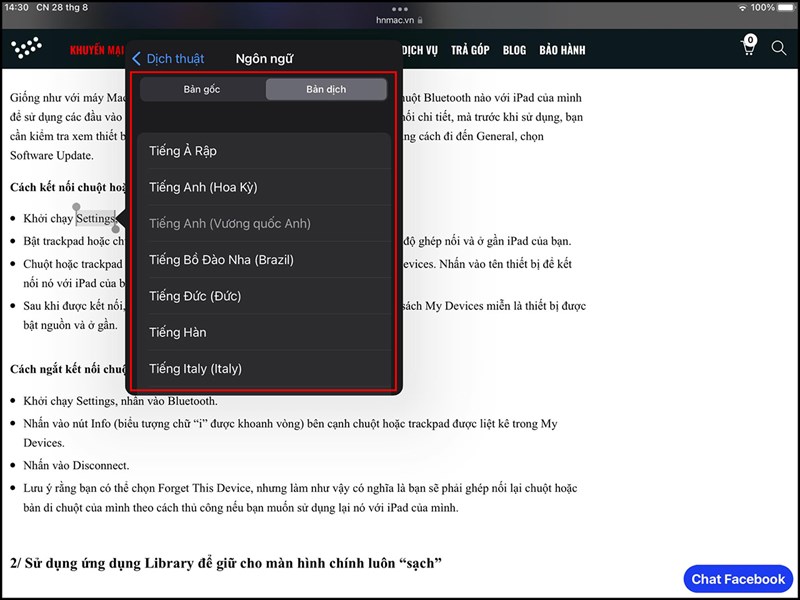The width and height of the screenshot is (800, 600).
Task: Switch to the Bản dịch segment
Action: coord(326,89)
